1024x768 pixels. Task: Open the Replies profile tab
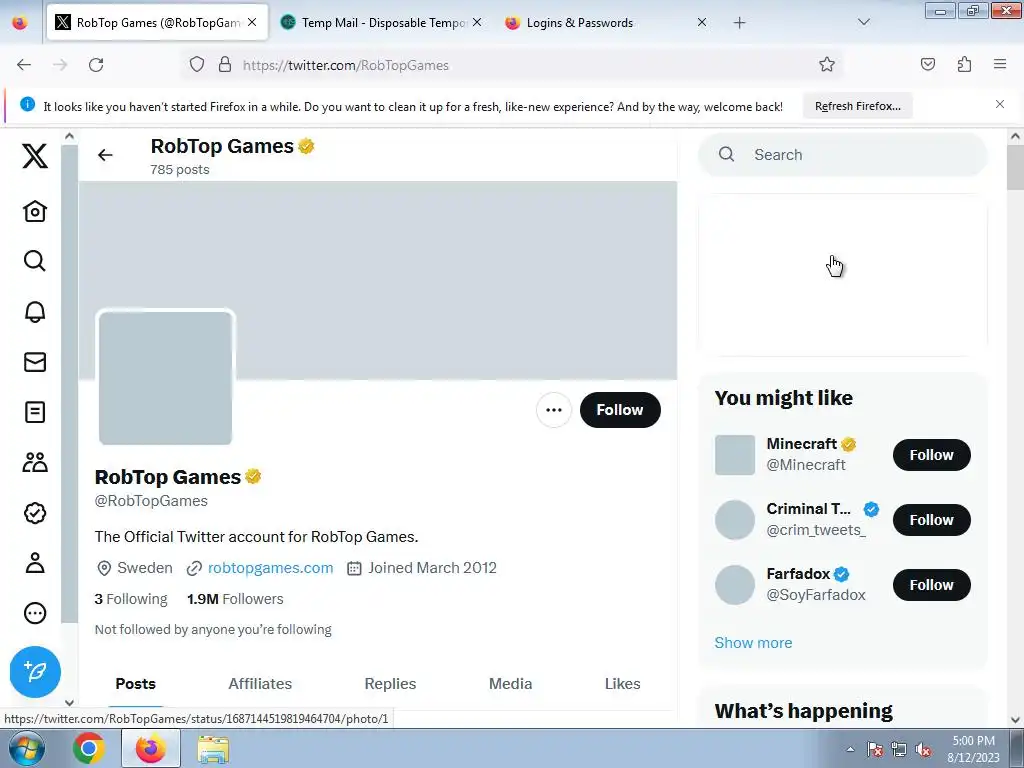coord(390,684)
